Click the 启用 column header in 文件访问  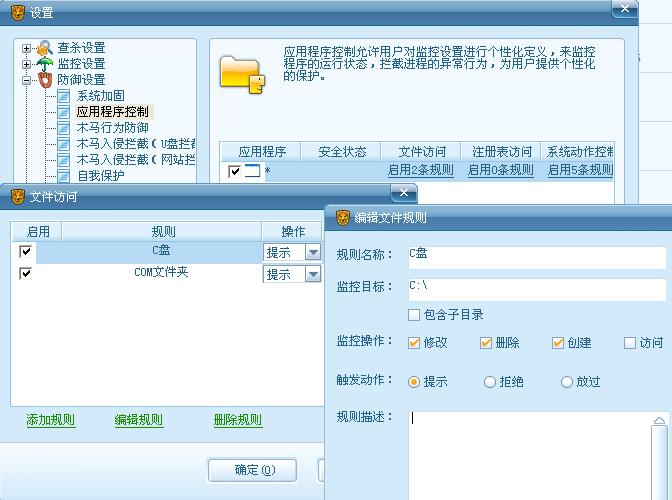click(37, 232)
